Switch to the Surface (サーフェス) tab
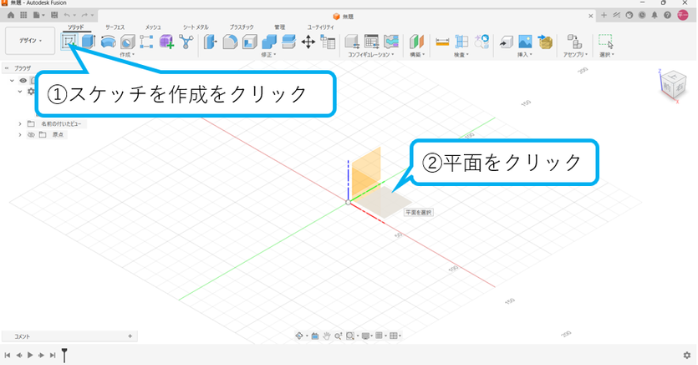This screenshot has width=698, height=365. [115, 27]
